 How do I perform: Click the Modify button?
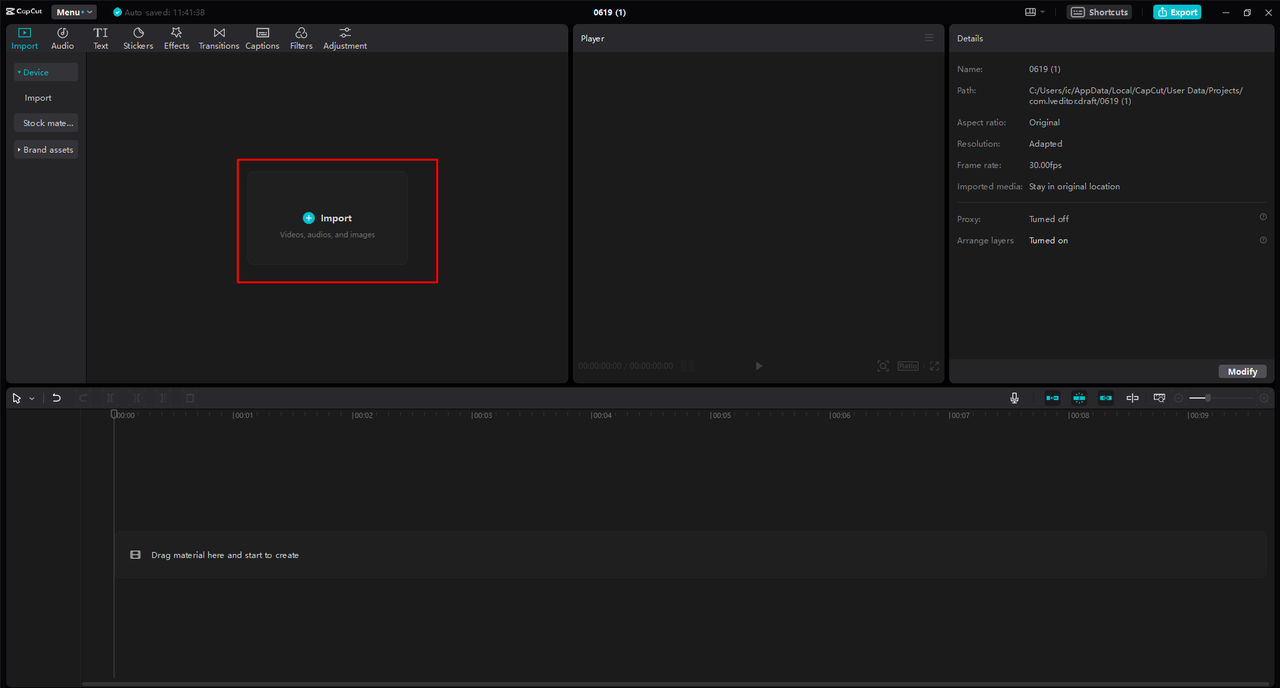point(1242,371)
